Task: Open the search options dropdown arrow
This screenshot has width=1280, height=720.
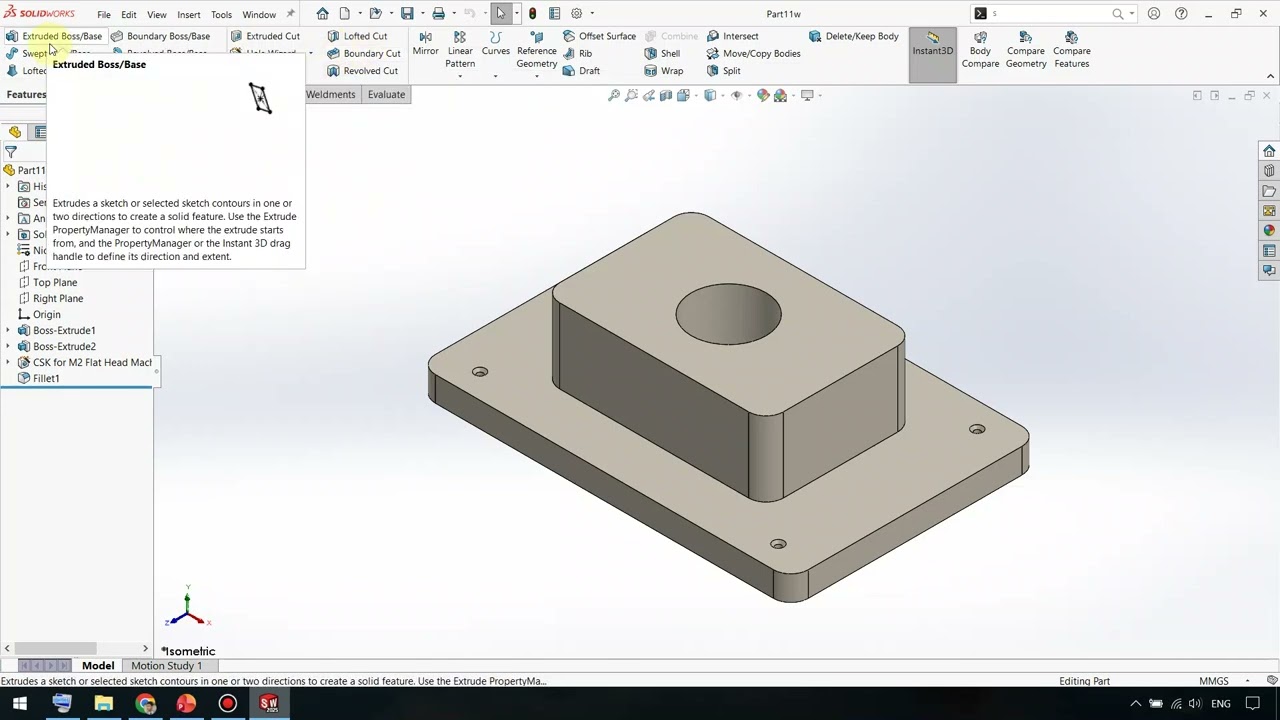Action: coord(1130,14)
